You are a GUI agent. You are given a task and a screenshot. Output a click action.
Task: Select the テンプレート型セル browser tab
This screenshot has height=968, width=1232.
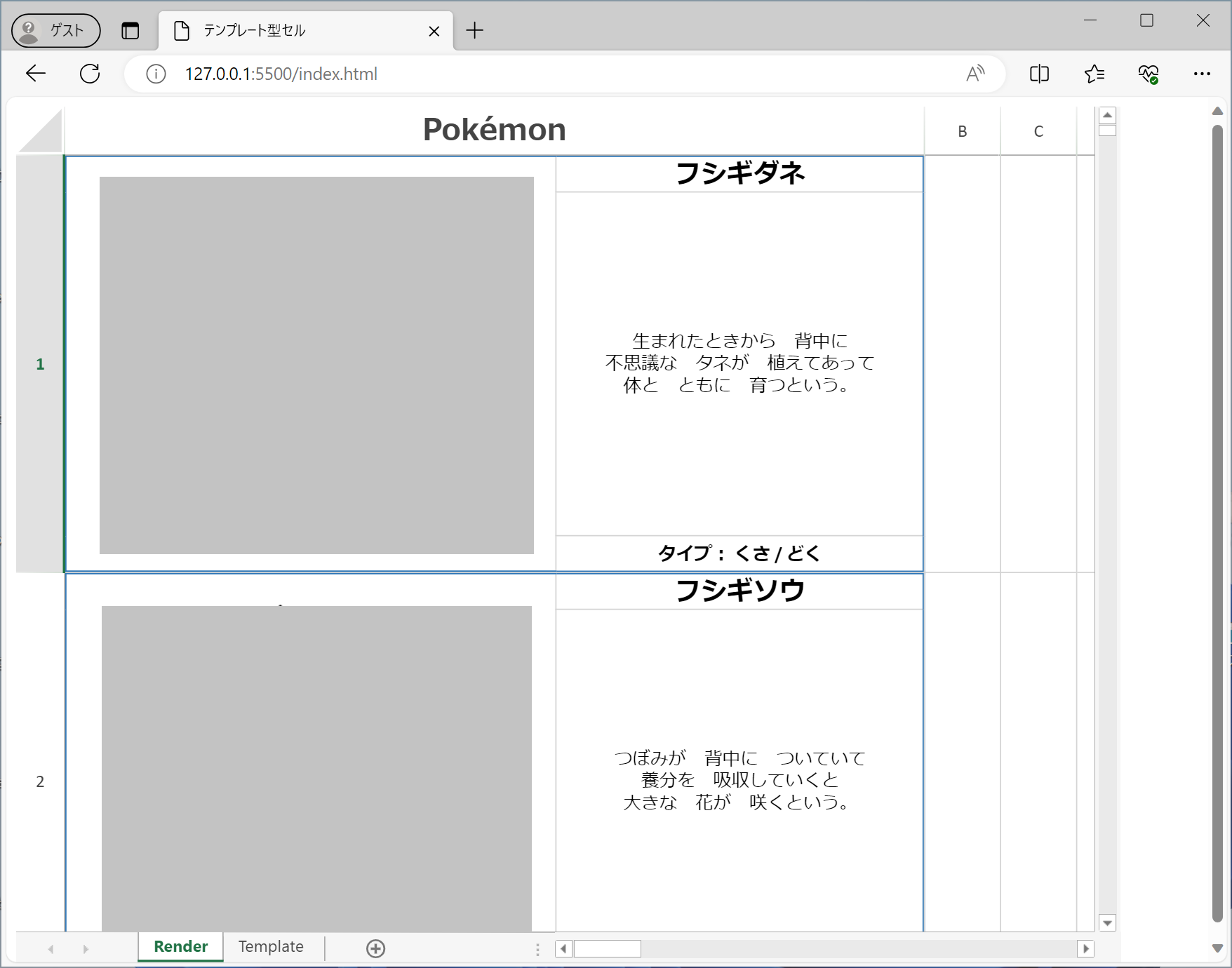[306, 31]
